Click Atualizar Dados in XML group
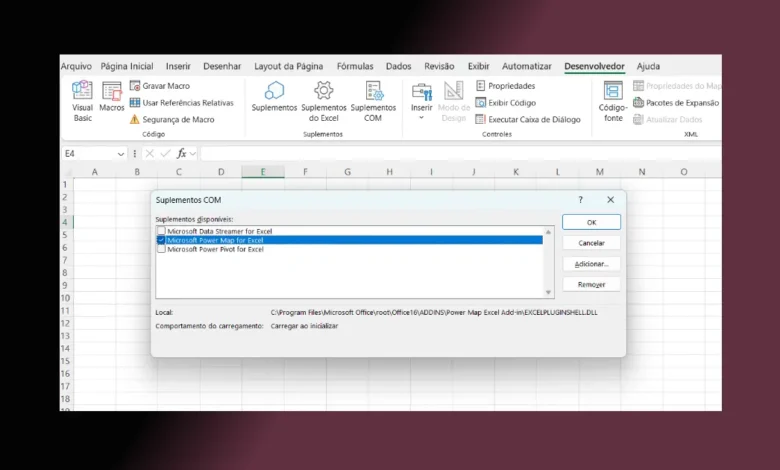Viewport: 780px width, 470px height. click(x=668, y=119)
